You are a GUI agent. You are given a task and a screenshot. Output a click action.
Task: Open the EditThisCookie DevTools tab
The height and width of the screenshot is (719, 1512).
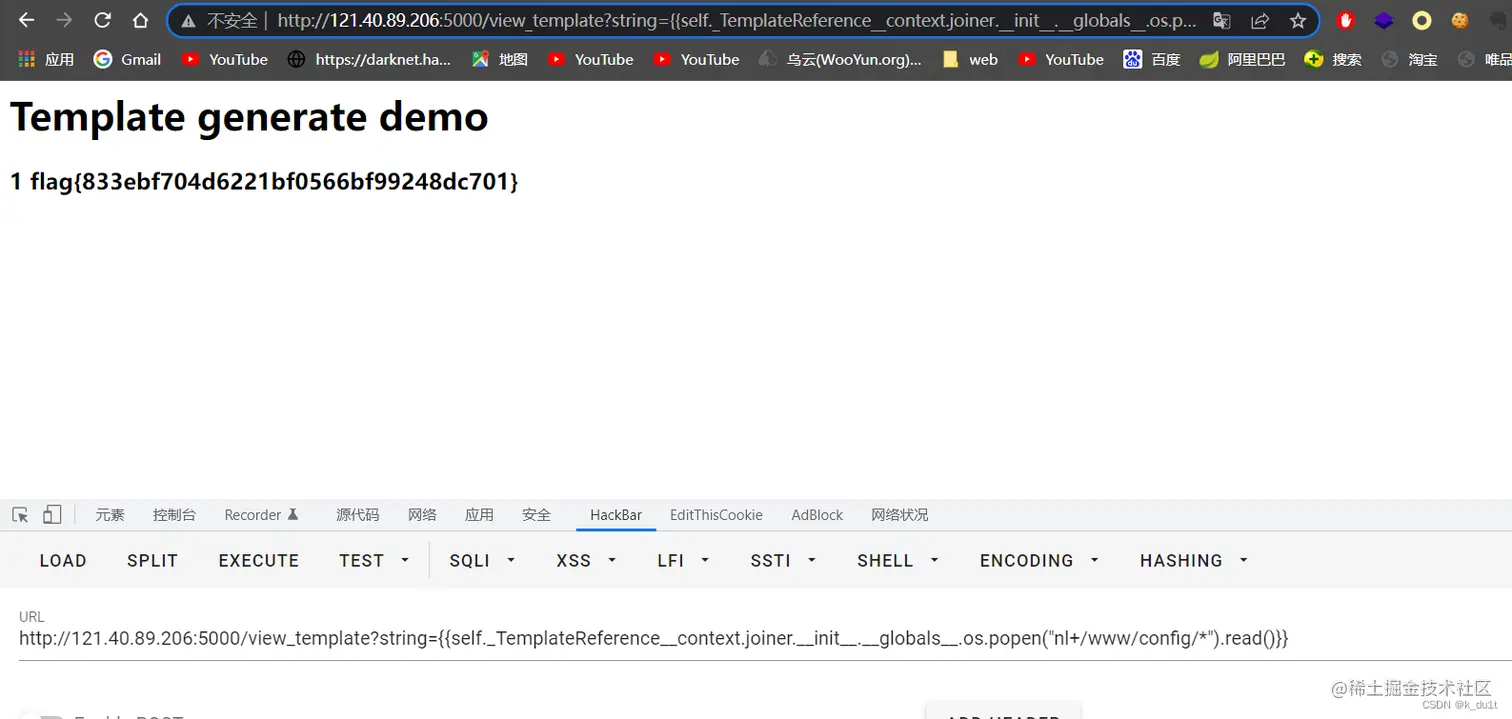(x=716, y=515)
